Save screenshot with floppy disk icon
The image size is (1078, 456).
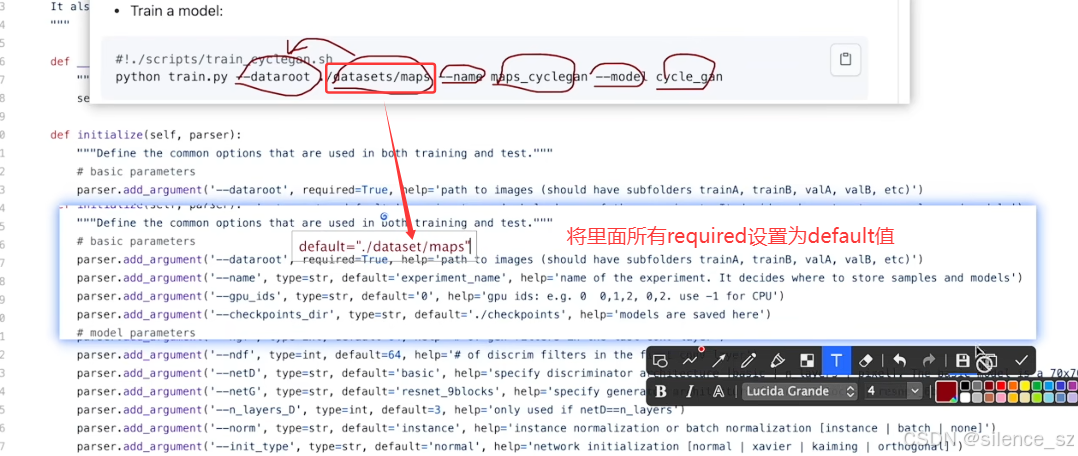[962, 360]
